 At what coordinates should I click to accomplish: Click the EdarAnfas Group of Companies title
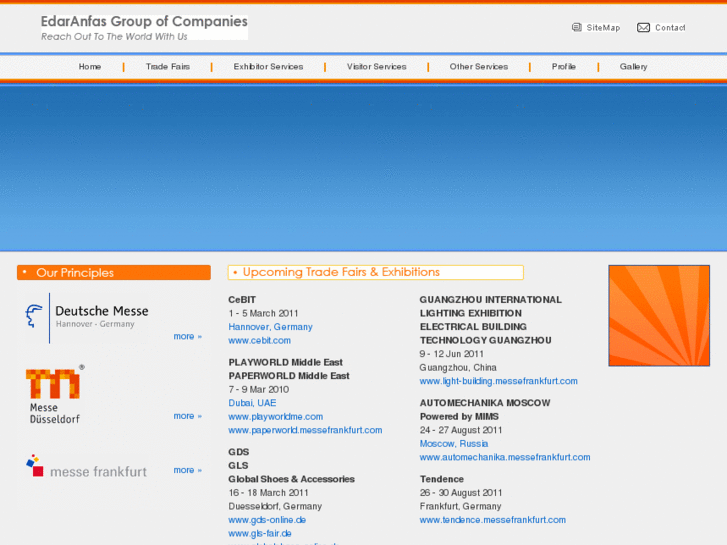(144, 21)
